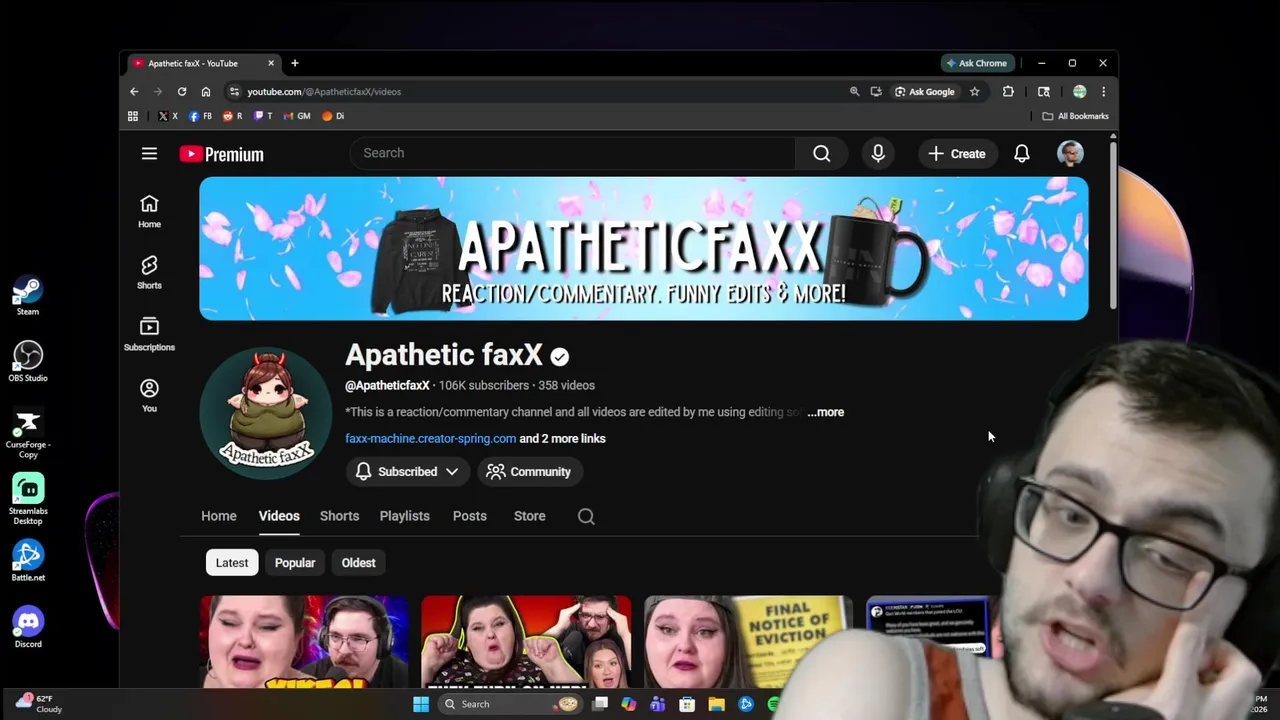Open Microsoft Store from the taskbar
Viewport: 1280px width, 720px height.
(x=687, y=704)
